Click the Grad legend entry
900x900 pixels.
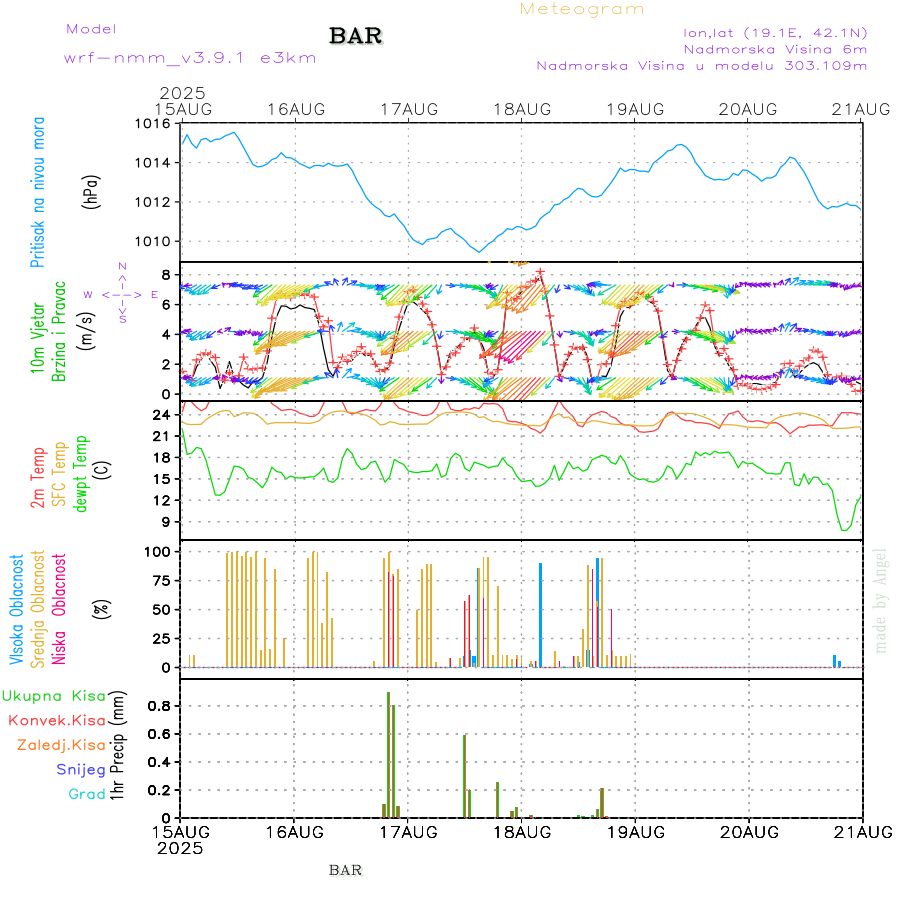pos(86,794)
